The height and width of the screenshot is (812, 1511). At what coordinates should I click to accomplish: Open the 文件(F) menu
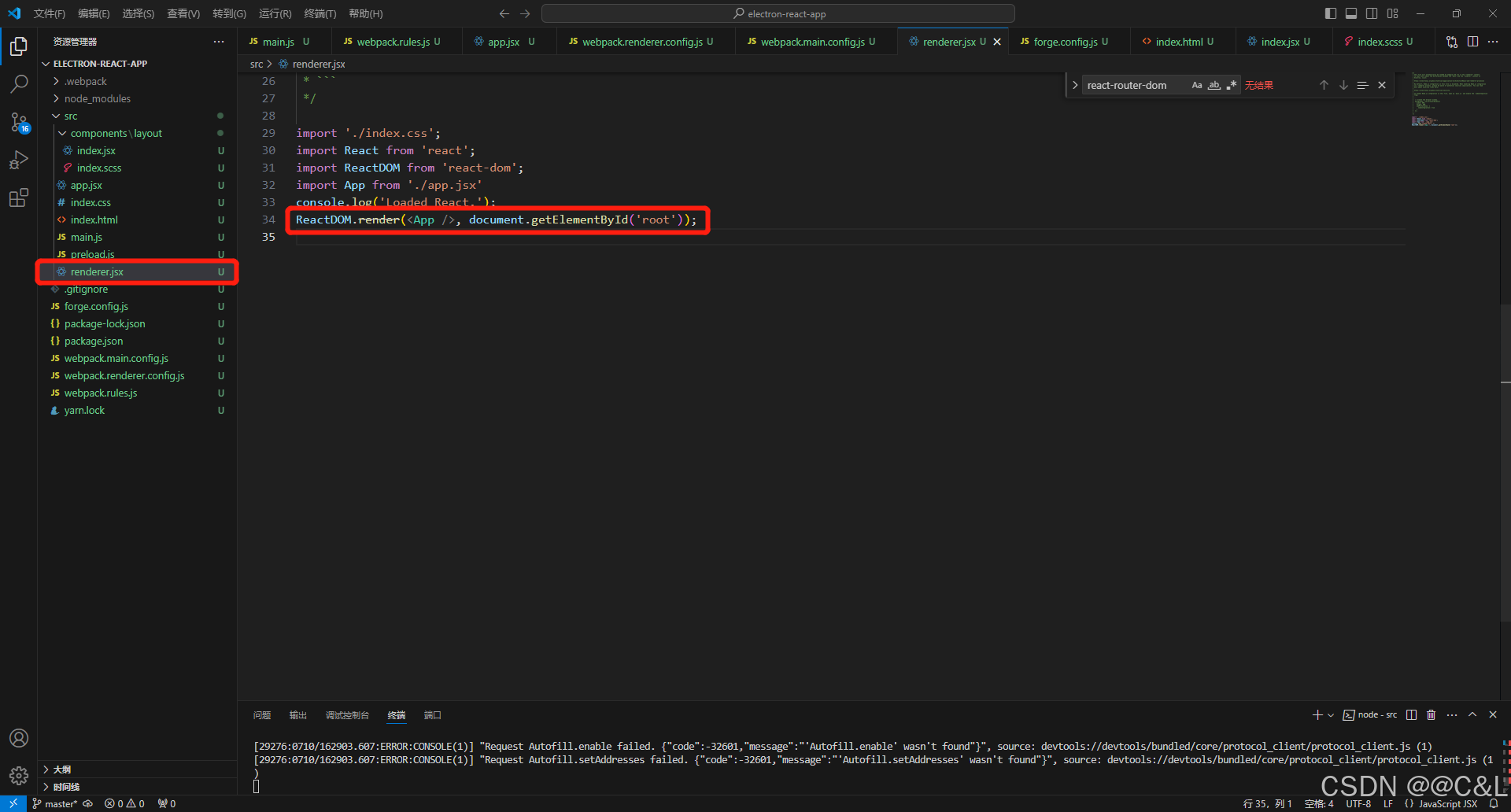pyautogui.click(x=50, y=13)
